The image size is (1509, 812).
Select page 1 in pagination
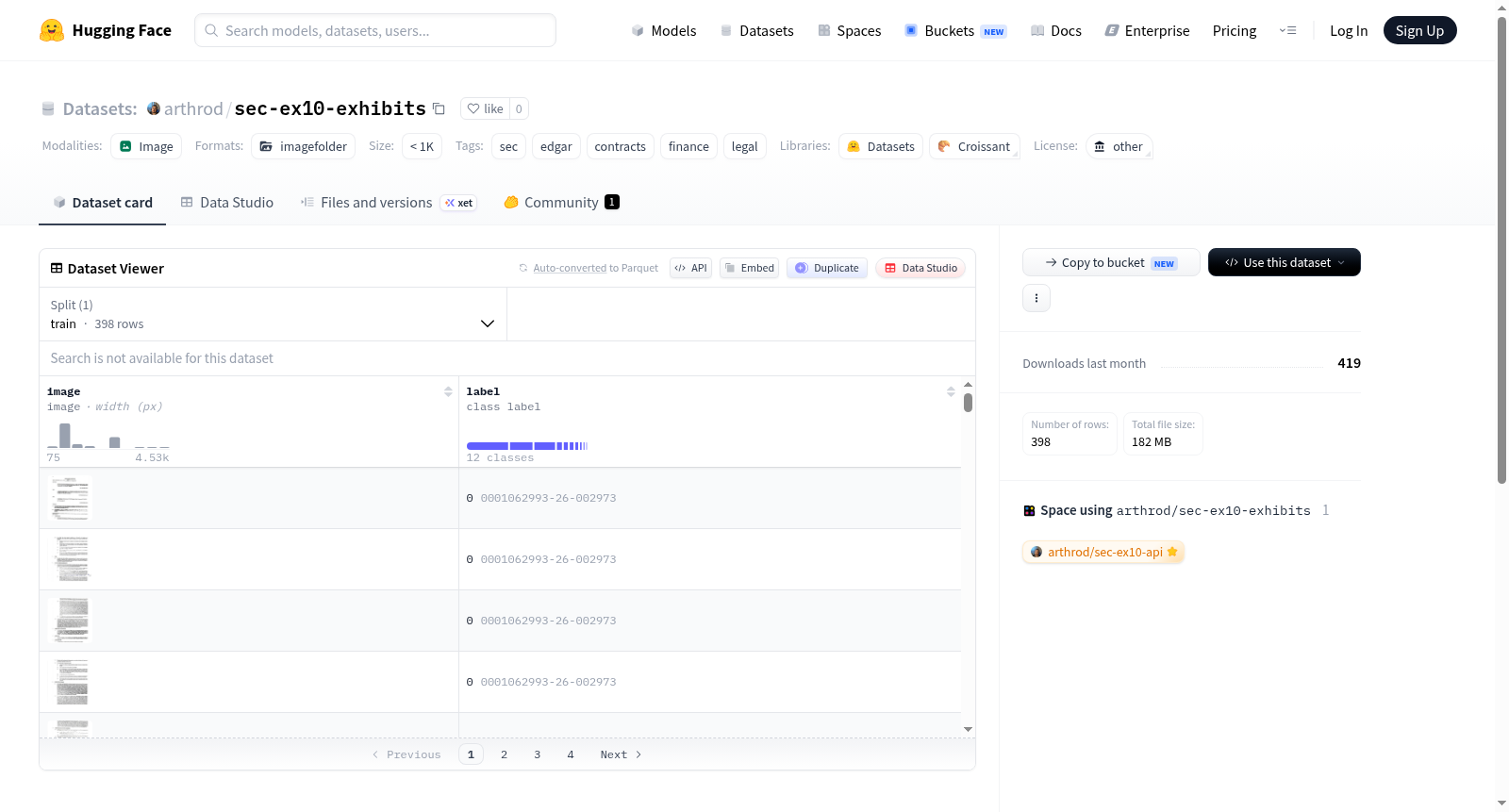471,754
